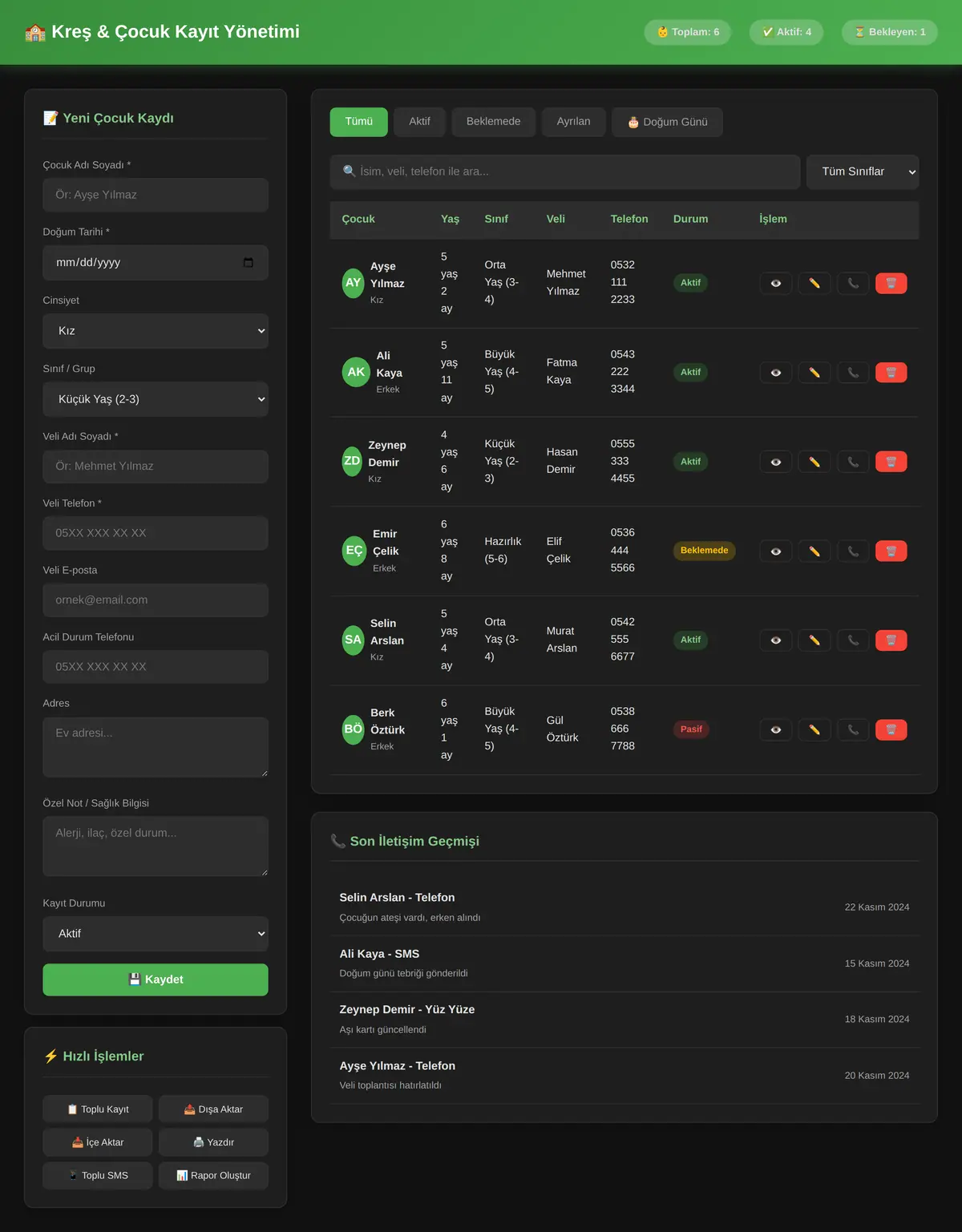Click the Çocuk Adı Soyadı input
The width and height of the screenshot is (962, 1232).
click(156, 195)
